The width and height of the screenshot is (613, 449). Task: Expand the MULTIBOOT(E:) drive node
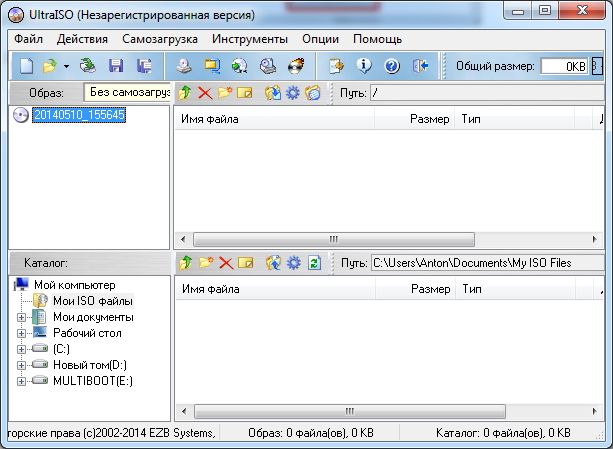point(22,381)
